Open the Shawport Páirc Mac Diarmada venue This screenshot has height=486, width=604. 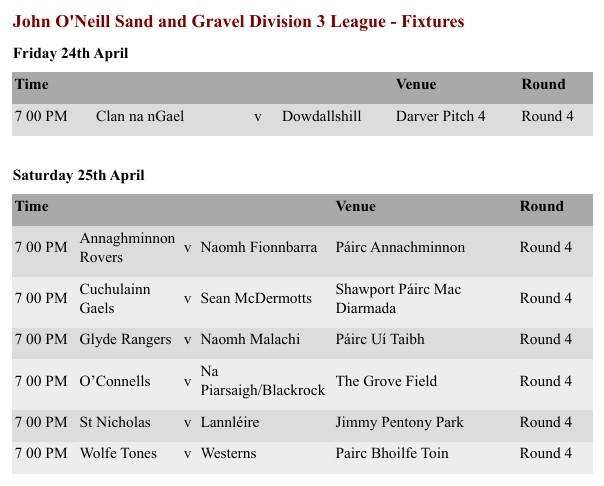point(398,298)
